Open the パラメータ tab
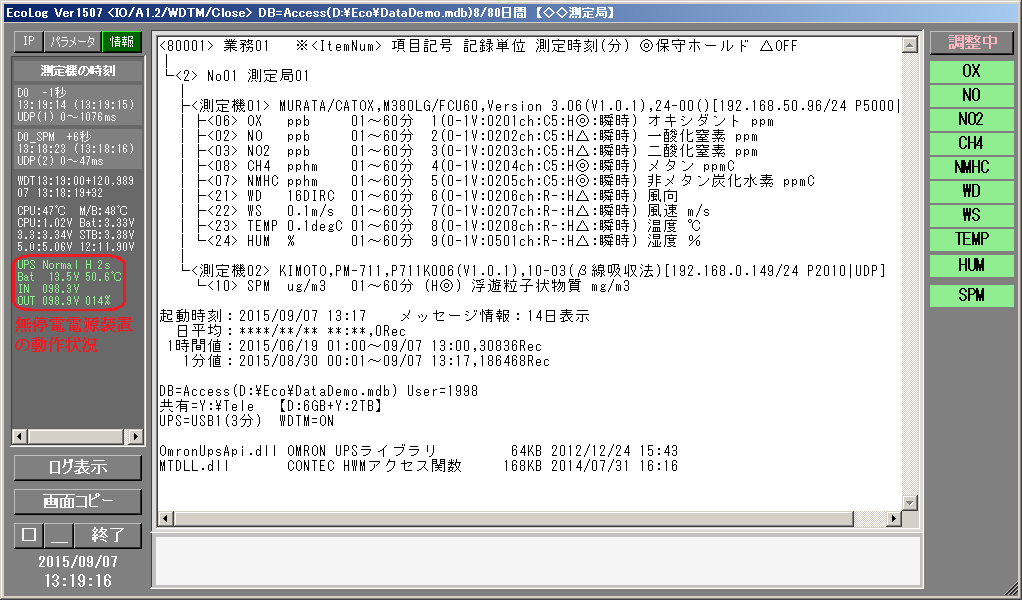 [72, 42]
